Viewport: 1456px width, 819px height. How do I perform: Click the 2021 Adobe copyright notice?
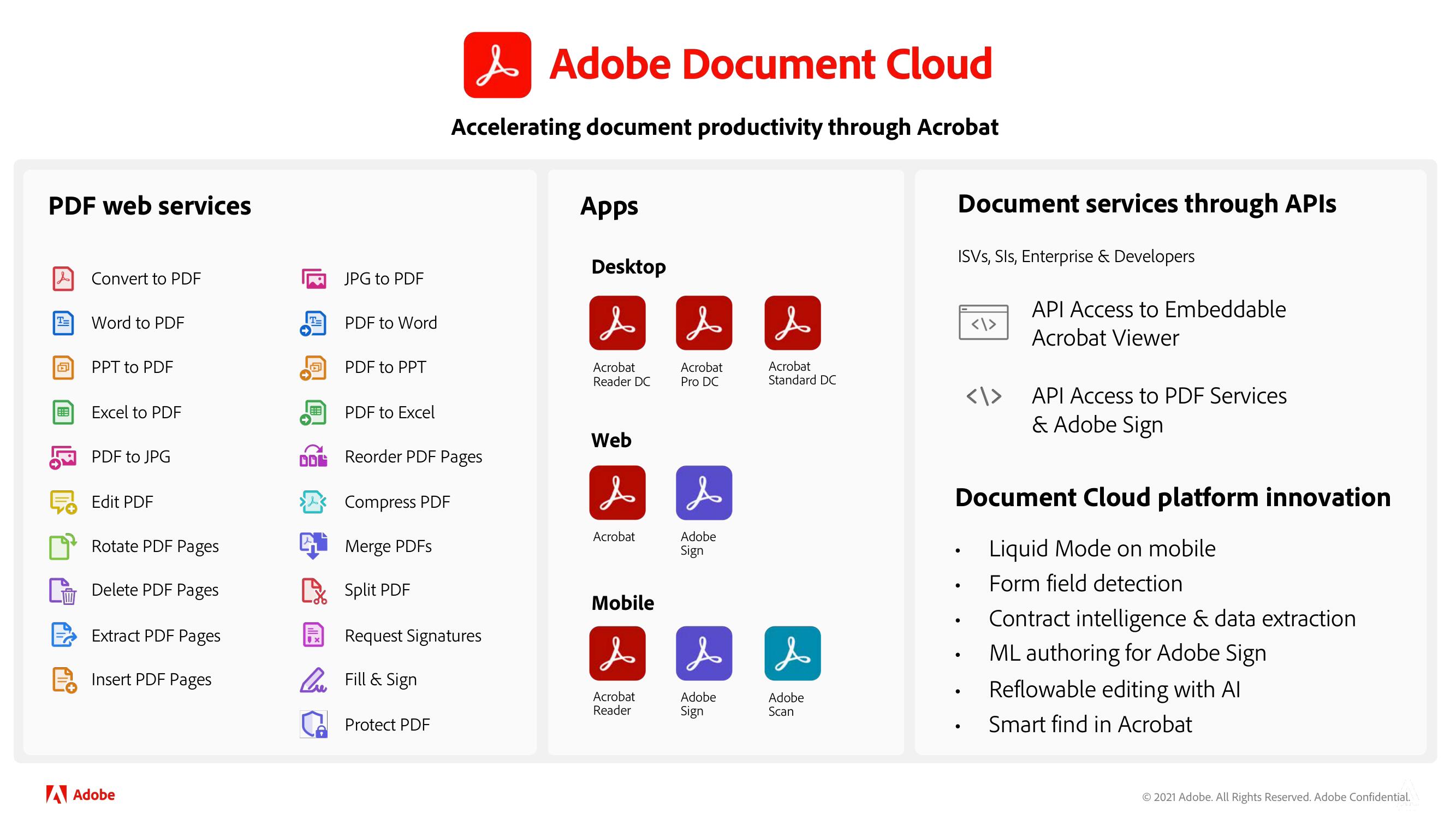pyautogui.click(x=1276, y=797)
